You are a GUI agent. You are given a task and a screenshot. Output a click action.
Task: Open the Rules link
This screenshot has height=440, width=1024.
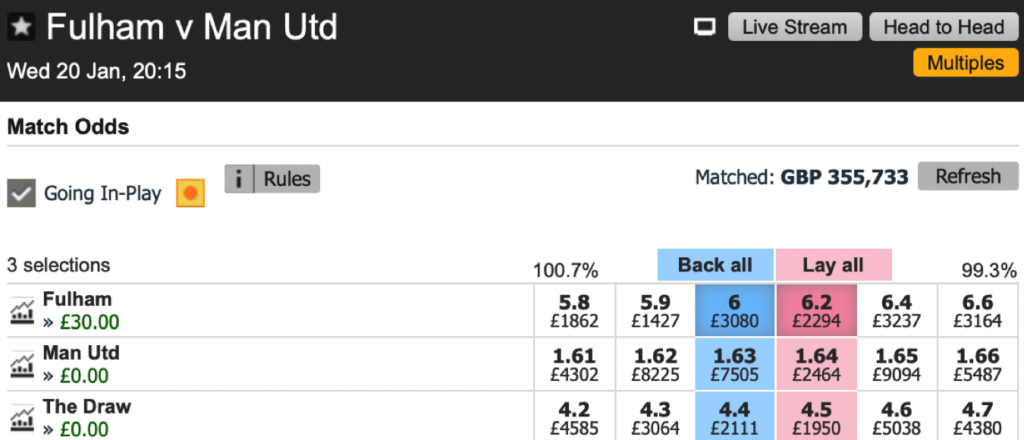coord(287,179)
